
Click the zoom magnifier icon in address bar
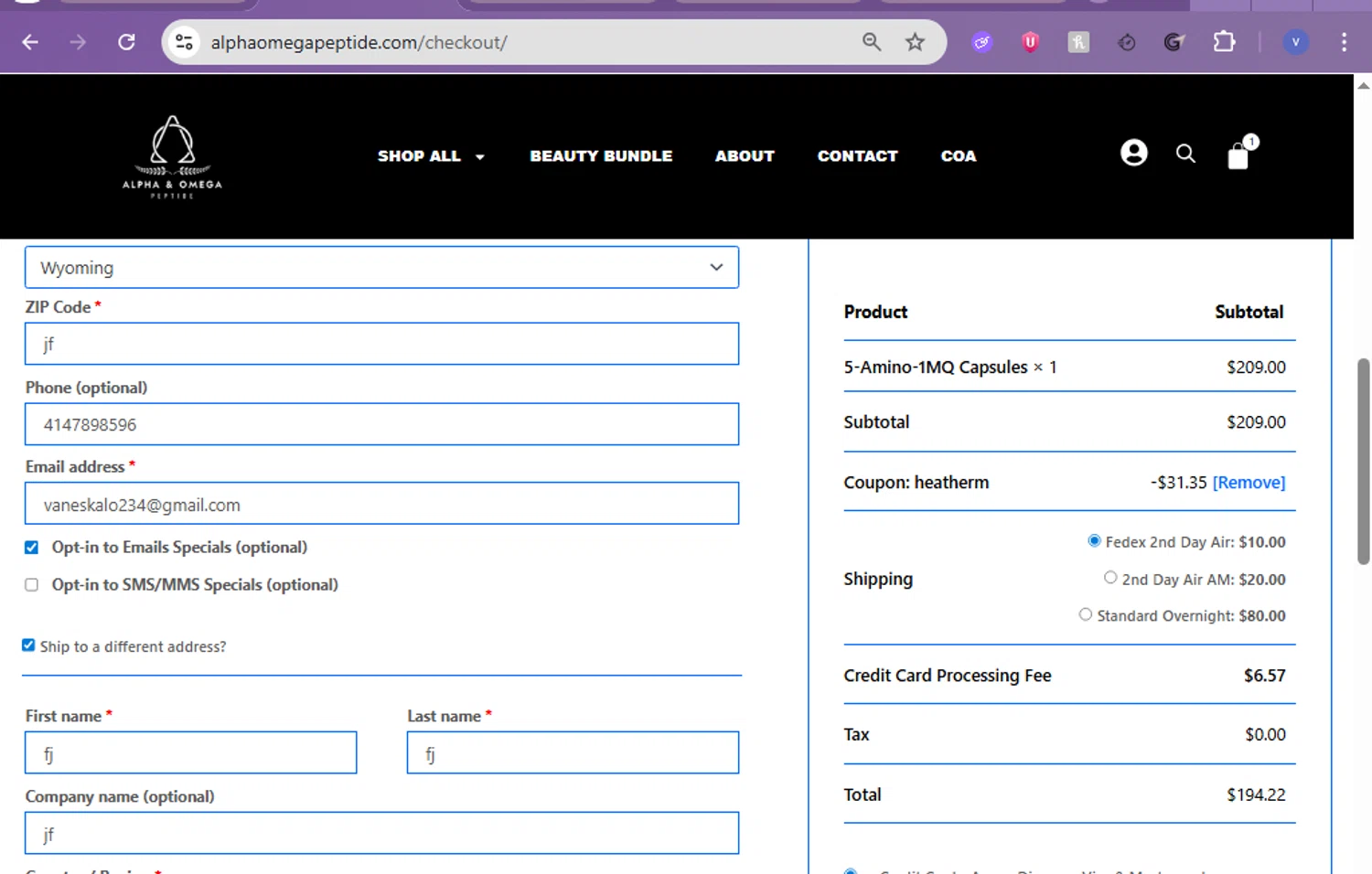coord(872,42)
